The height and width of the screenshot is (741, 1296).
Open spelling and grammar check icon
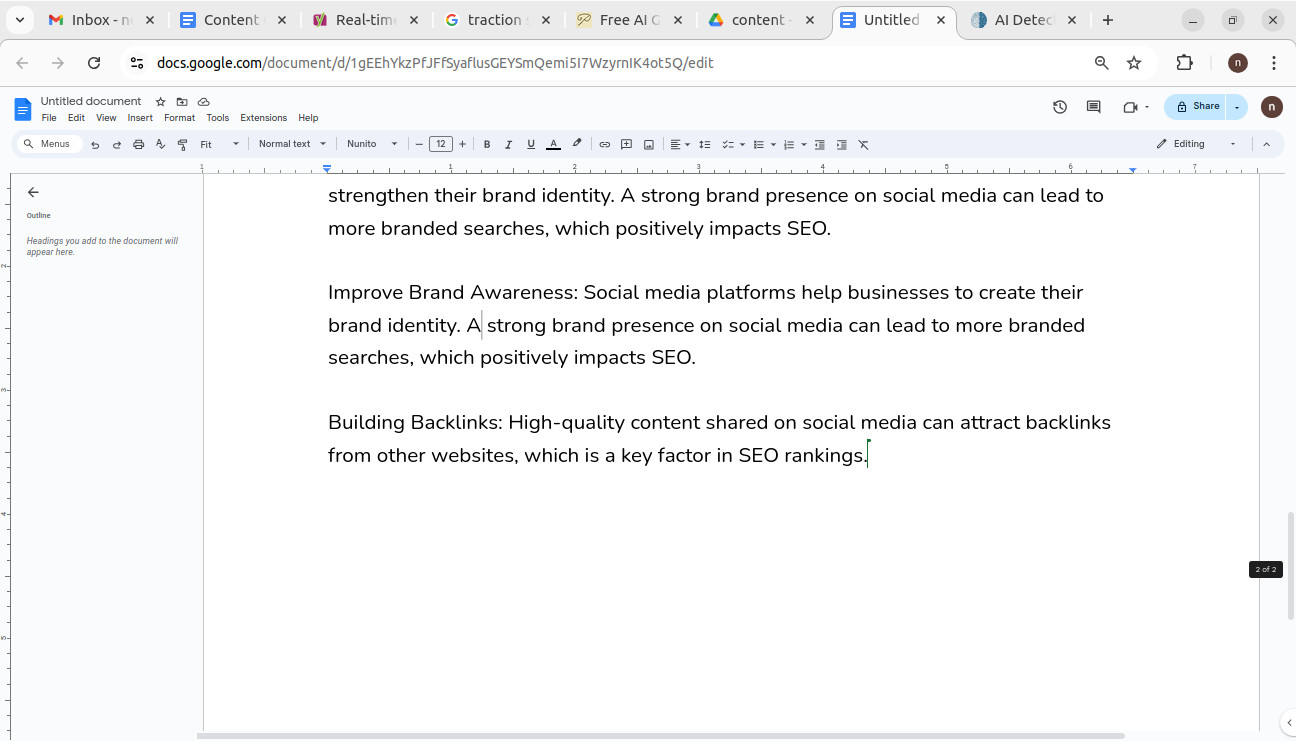point(160,145)
